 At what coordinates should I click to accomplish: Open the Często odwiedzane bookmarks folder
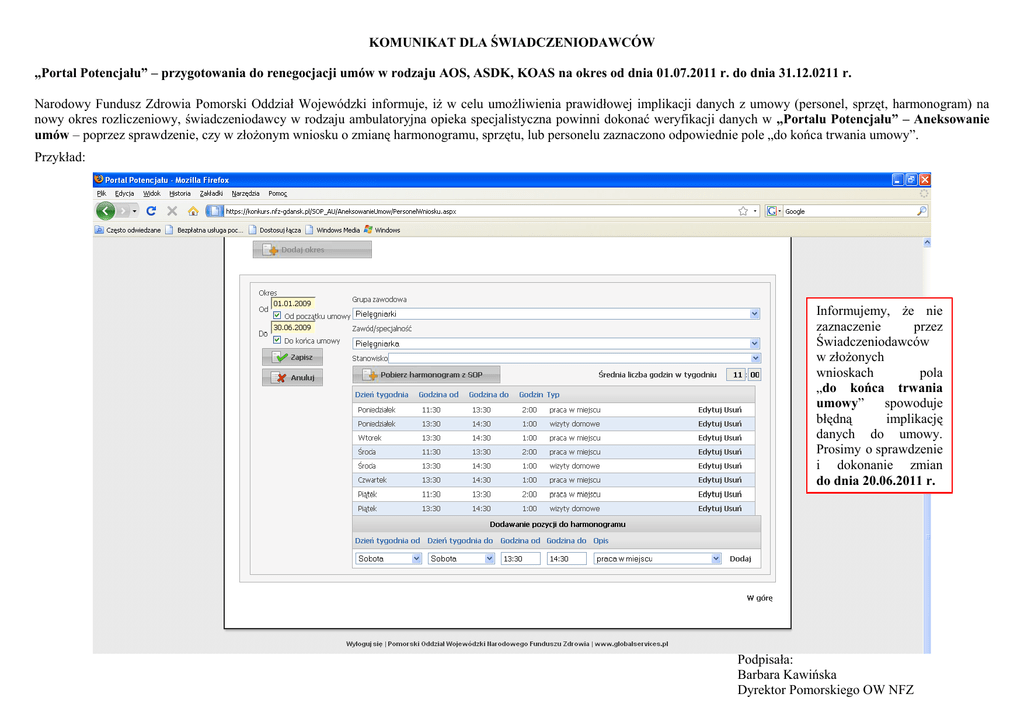(x=128, y=230)
